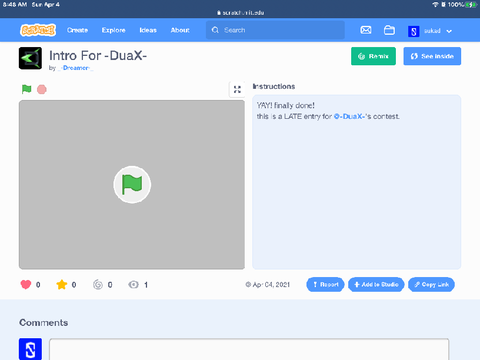Click Add to Studio button
This screenshot has width=480, height=360.
point(376,284)
